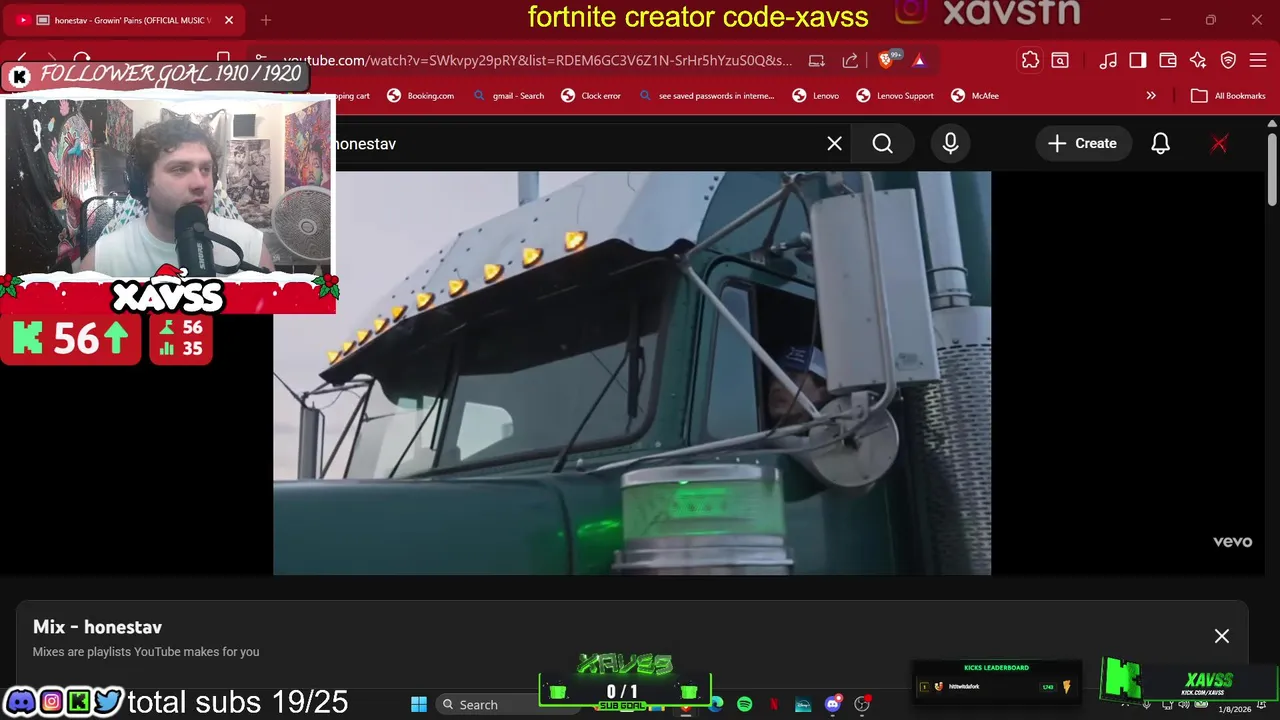Image resolution: width=1280 pixels, height=720 pixels.
Task: Click the YouTube search field with honestav
Action: pyautogui.click(x=575, y=144)
